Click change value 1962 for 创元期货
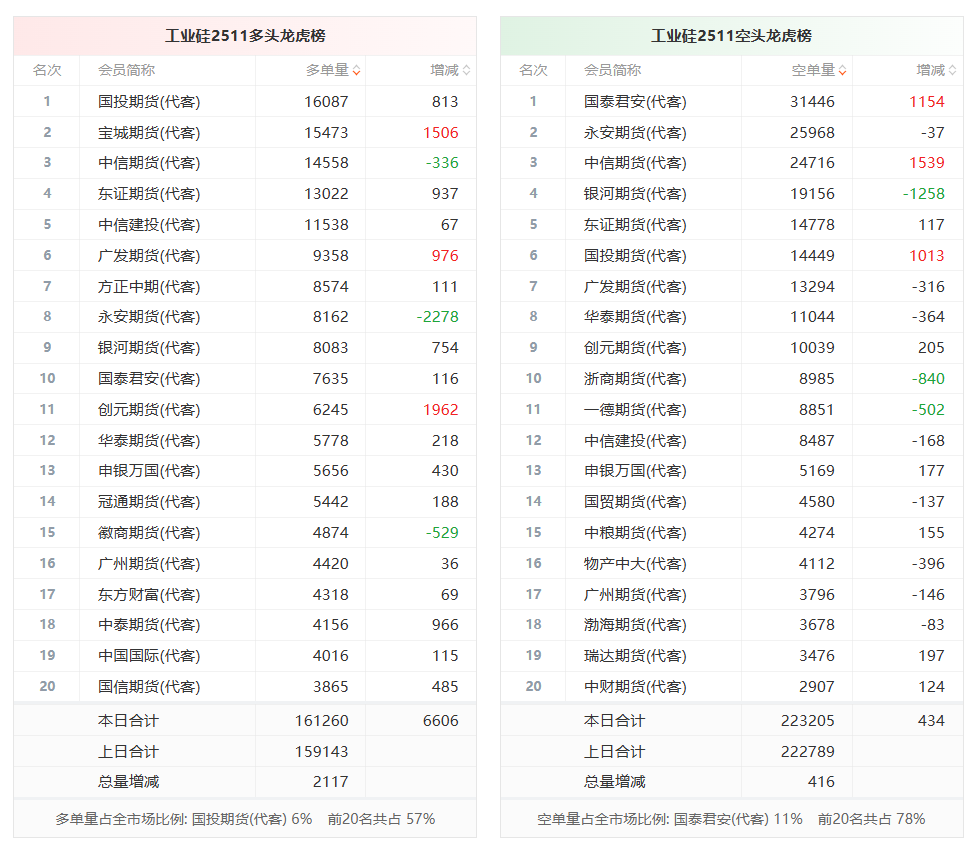This screenshot has width=977, height=849. (x=441, y=409)
